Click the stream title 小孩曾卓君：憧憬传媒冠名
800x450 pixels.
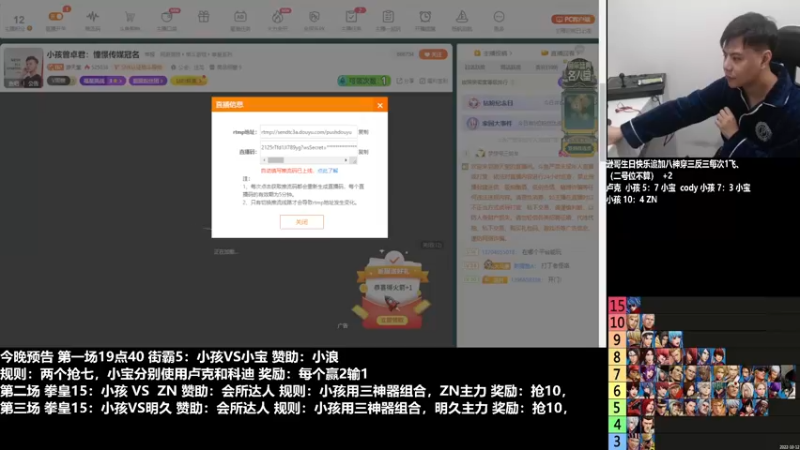93,55
